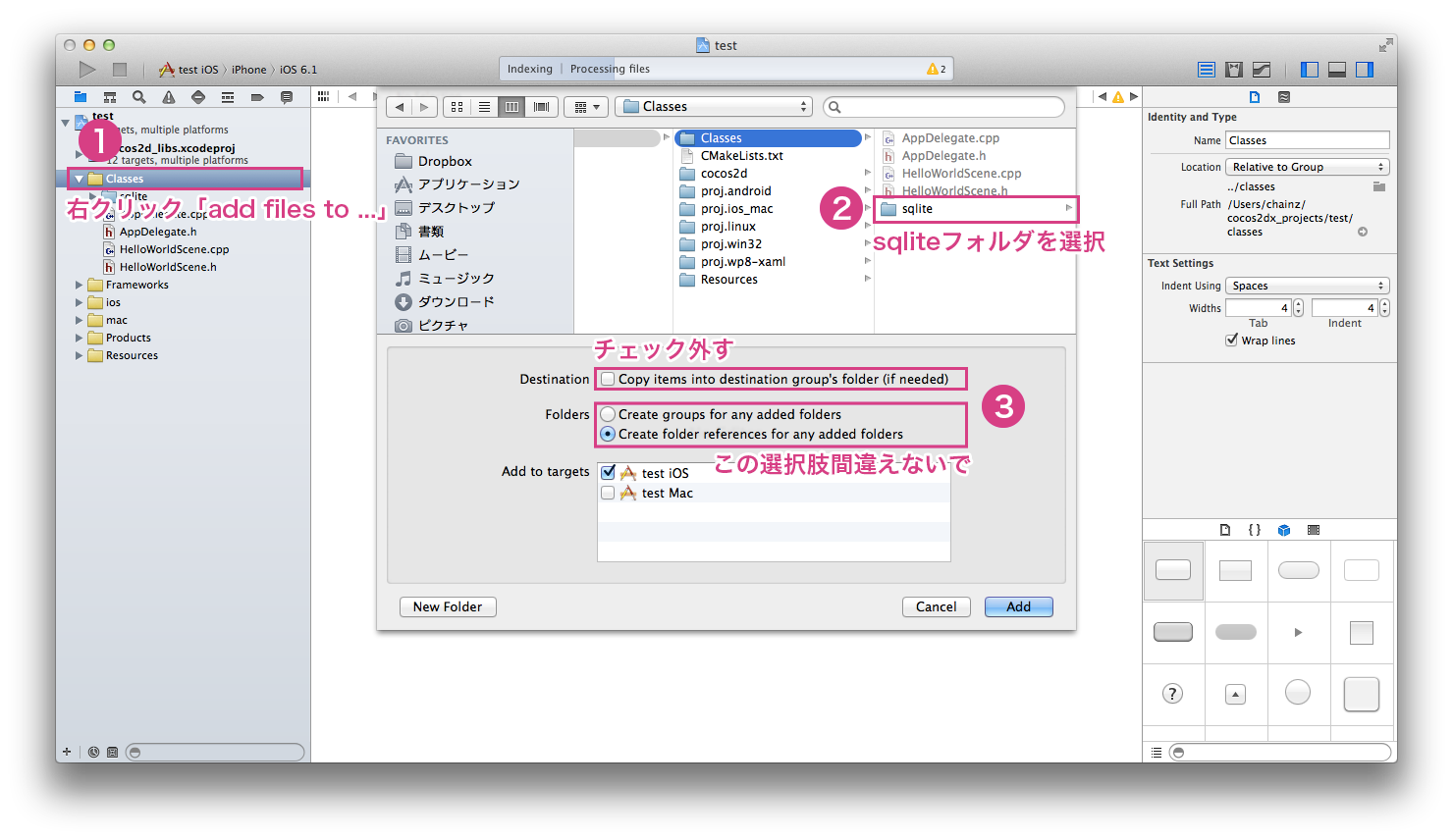Enable the test Mac target checkbox
Screen dimensions: 1453x840
608,493
